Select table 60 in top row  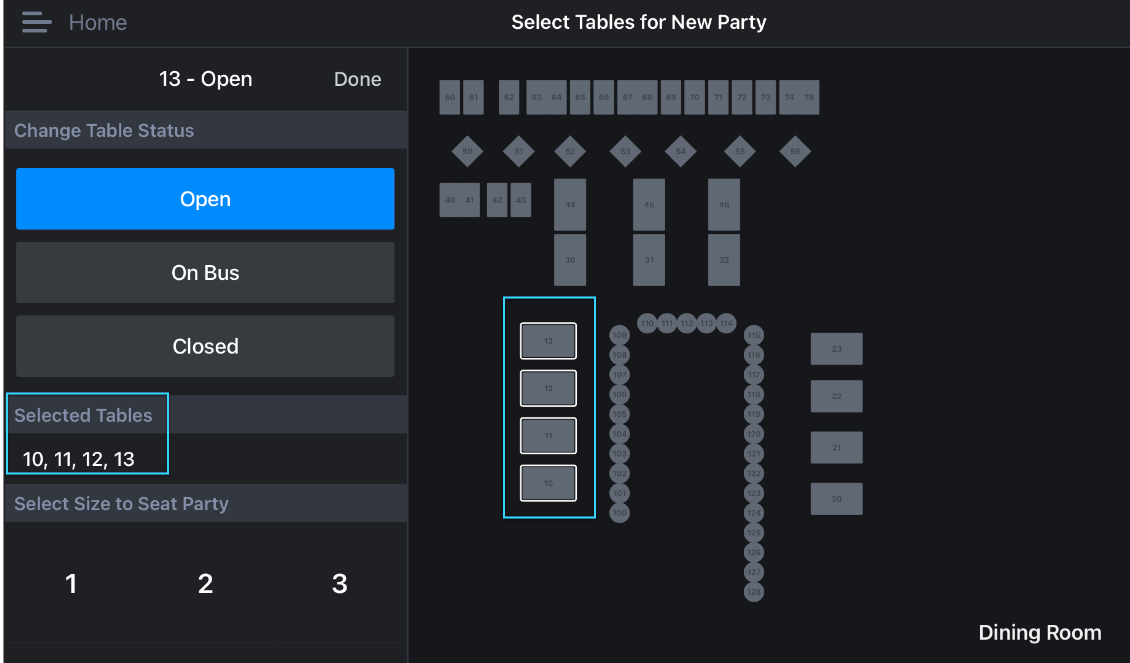coord(450,97)
